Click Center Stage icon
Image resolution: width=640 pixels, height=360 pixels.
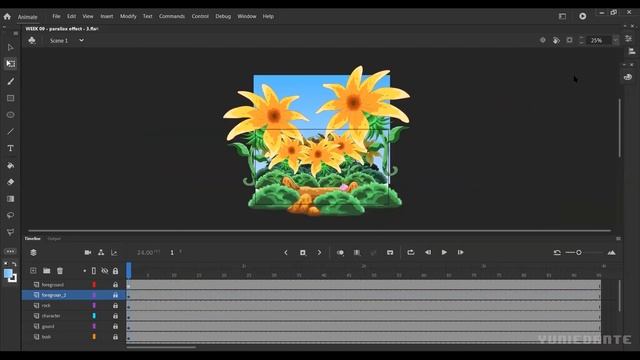pos(542,40)
